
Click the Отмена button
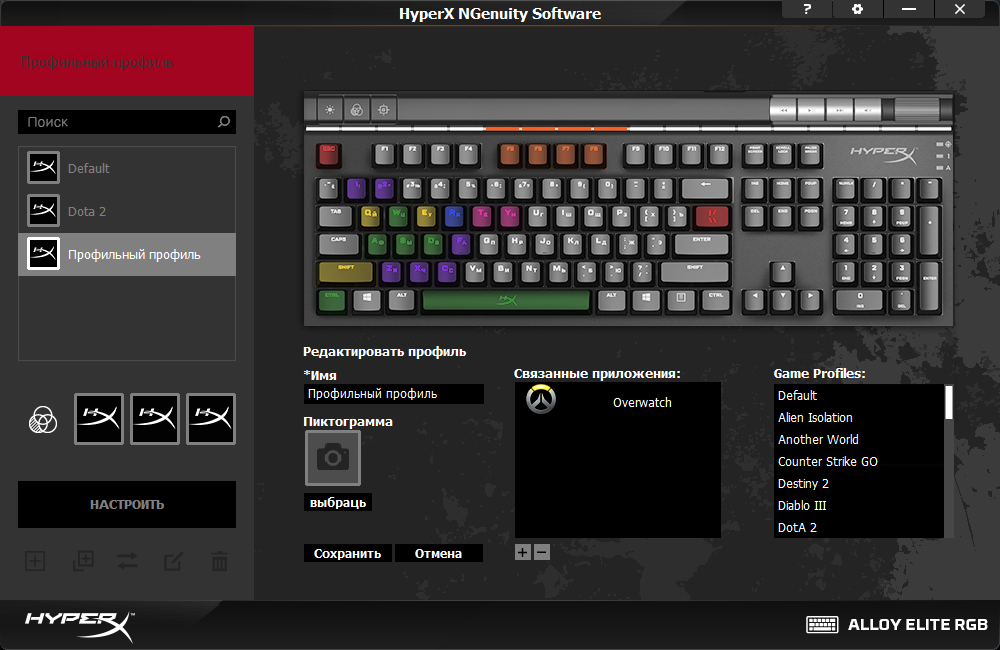pos(438,554)
